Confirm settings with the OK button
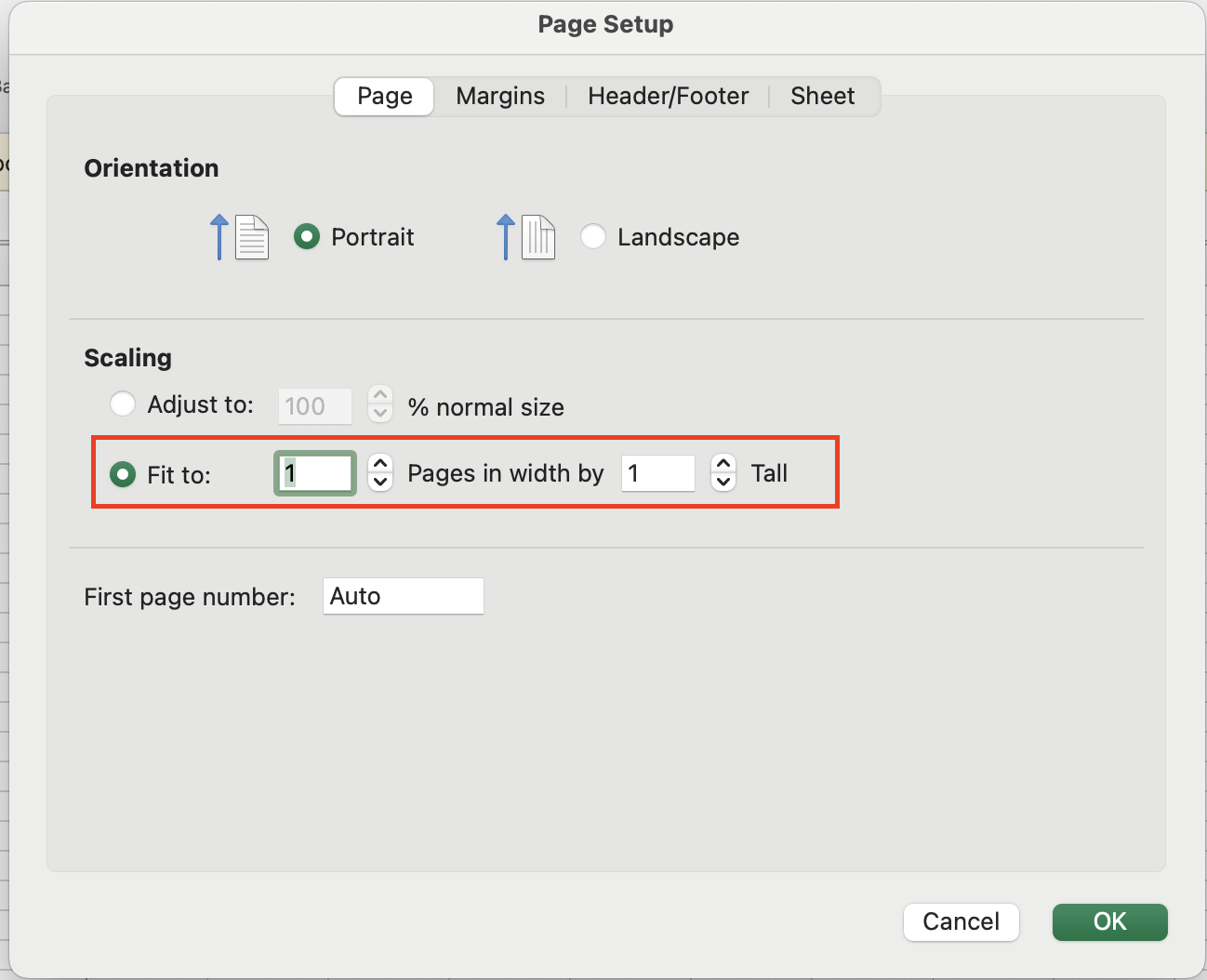The height and width of the screenshot is (980, 1207). [x=1109, y=921]
